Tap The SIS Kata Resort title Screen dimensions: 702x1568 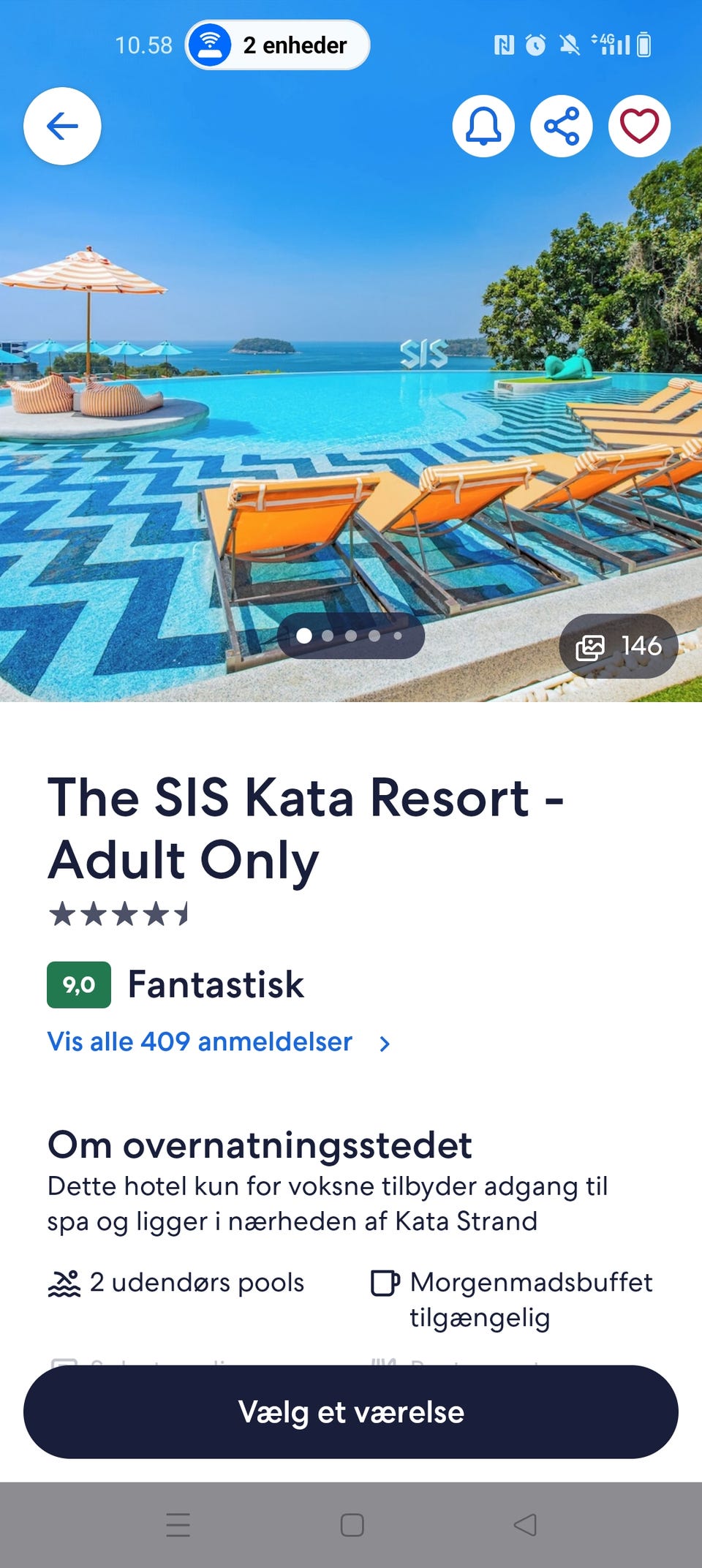[x=306, y=829]
